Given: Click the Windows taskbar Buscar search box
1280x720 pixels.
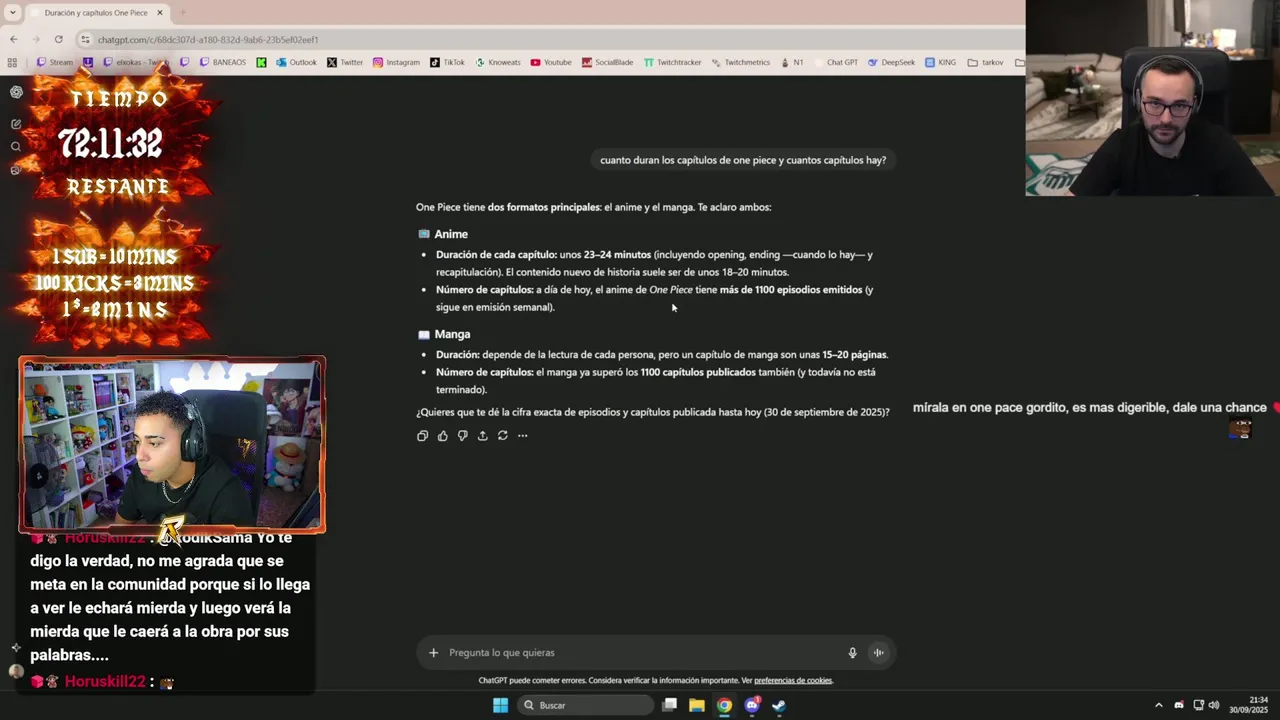Looking at the screenshot, I should (587, 705).
